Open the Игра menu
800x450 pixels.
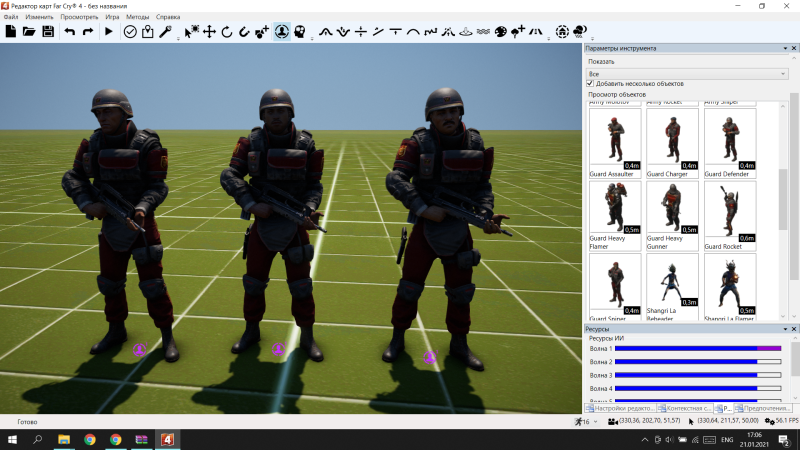pyautogui.click(x=112, y=17)
